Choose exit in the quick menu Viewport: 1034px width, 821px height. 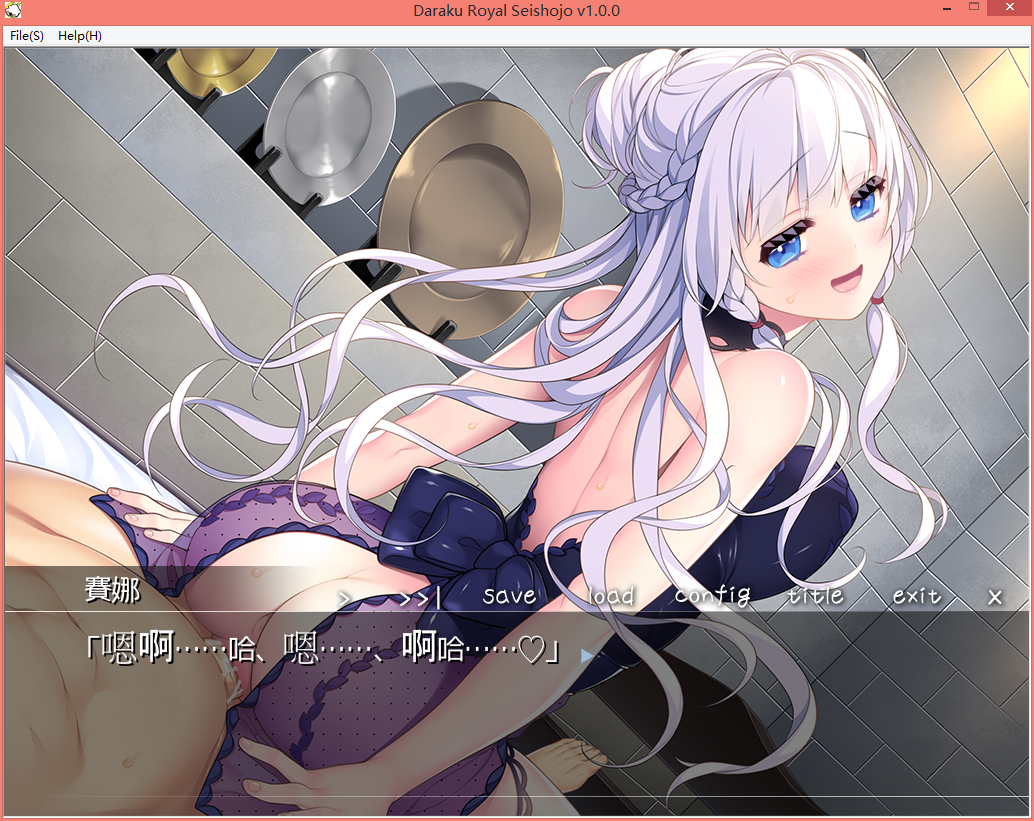coord(917,595)
